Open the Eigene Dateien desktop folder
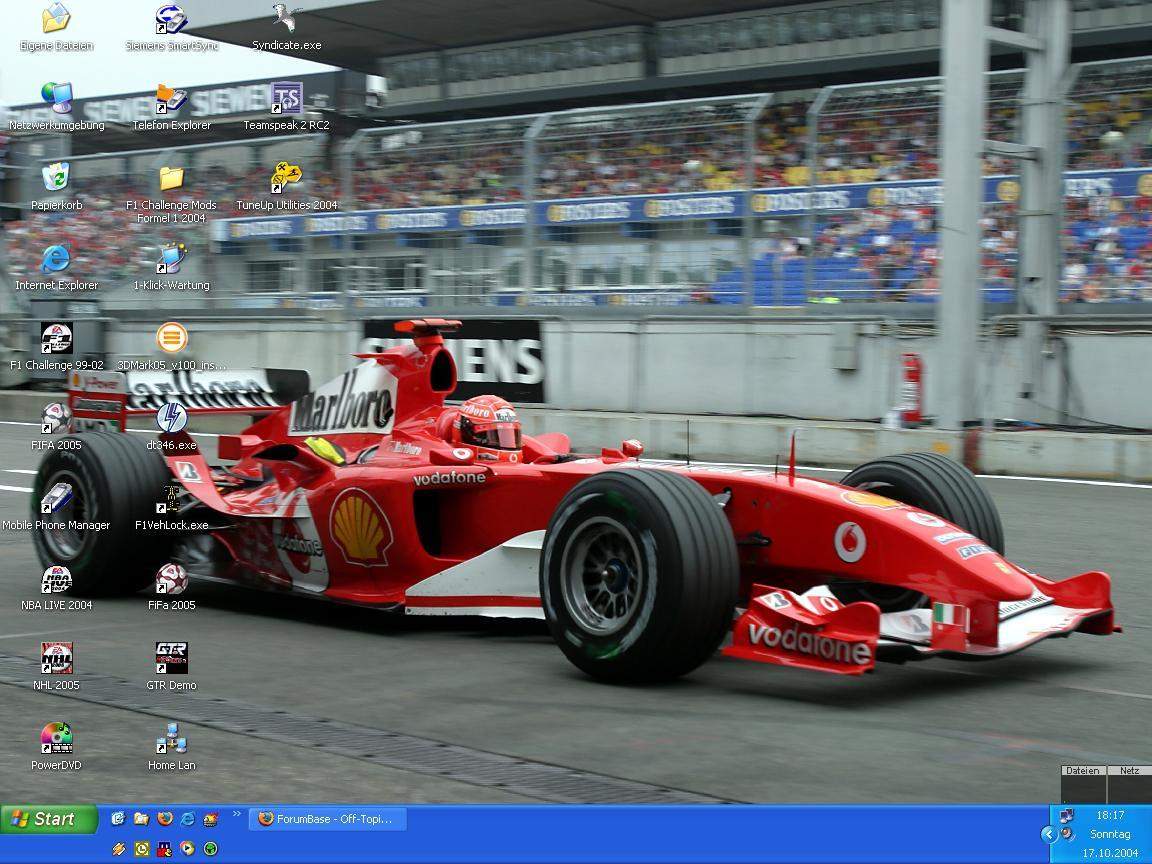 click(x=57, y=27)
